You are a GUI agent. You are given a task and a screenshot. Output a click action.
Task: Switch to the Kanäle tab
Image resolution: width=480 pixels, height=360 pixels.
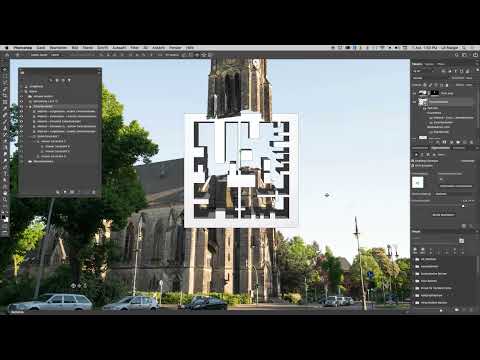(x=429, y=64)
